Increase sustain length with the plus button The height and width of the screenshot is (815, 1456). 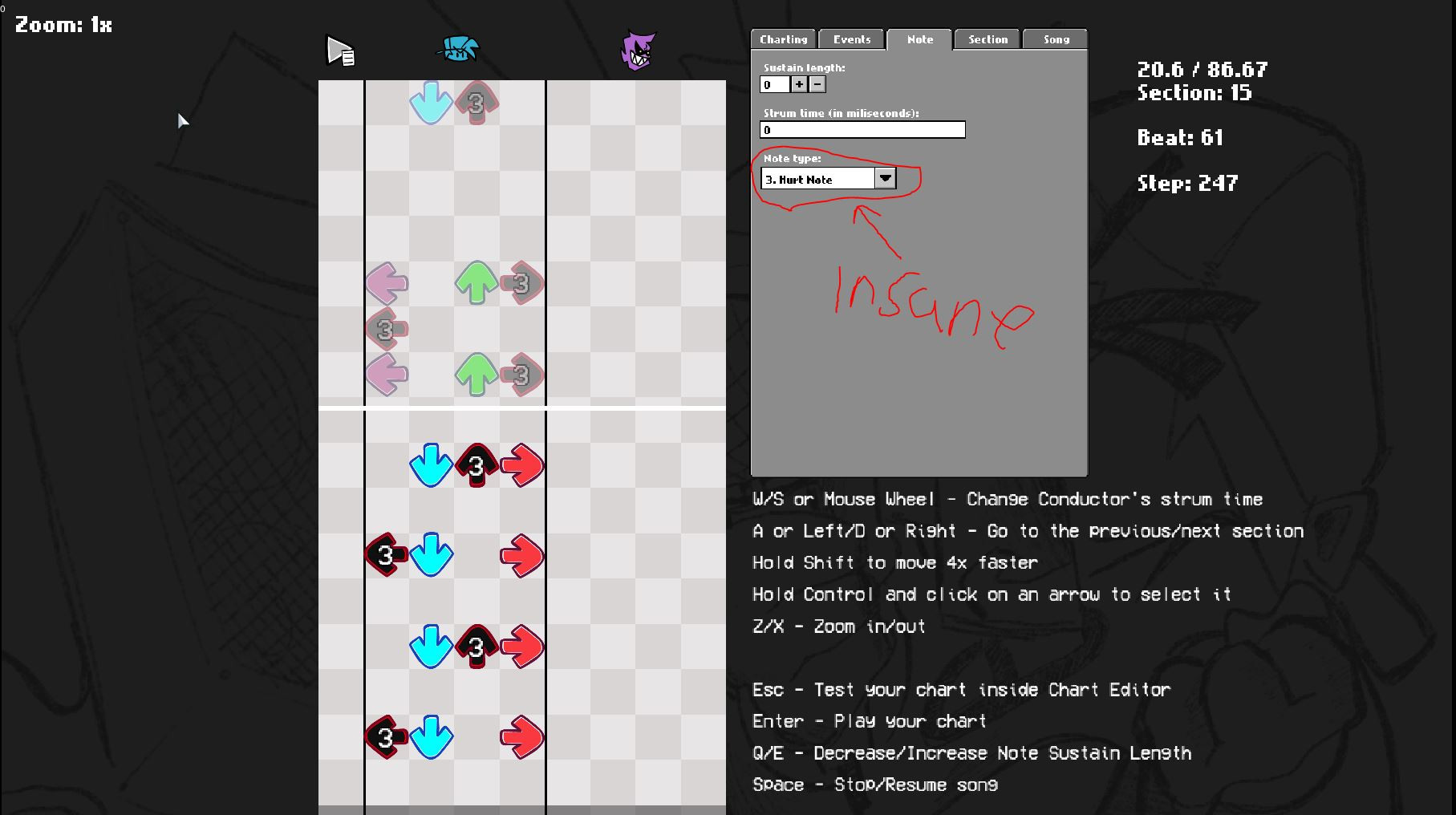[x=799, y=84]
